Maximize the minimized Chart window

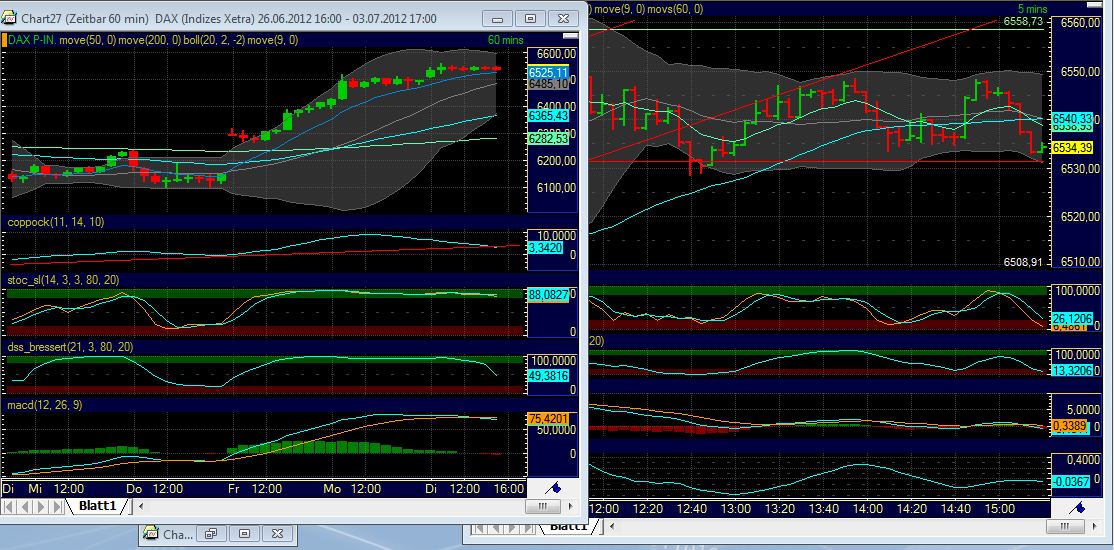pos(243,534)
